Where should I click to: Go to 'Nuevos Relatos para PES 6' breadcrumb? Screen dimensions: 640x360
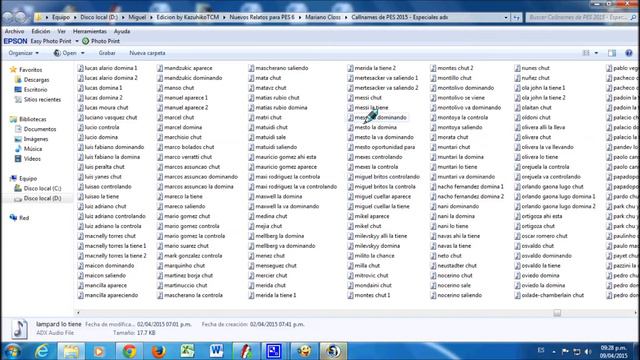click(262, 18)
